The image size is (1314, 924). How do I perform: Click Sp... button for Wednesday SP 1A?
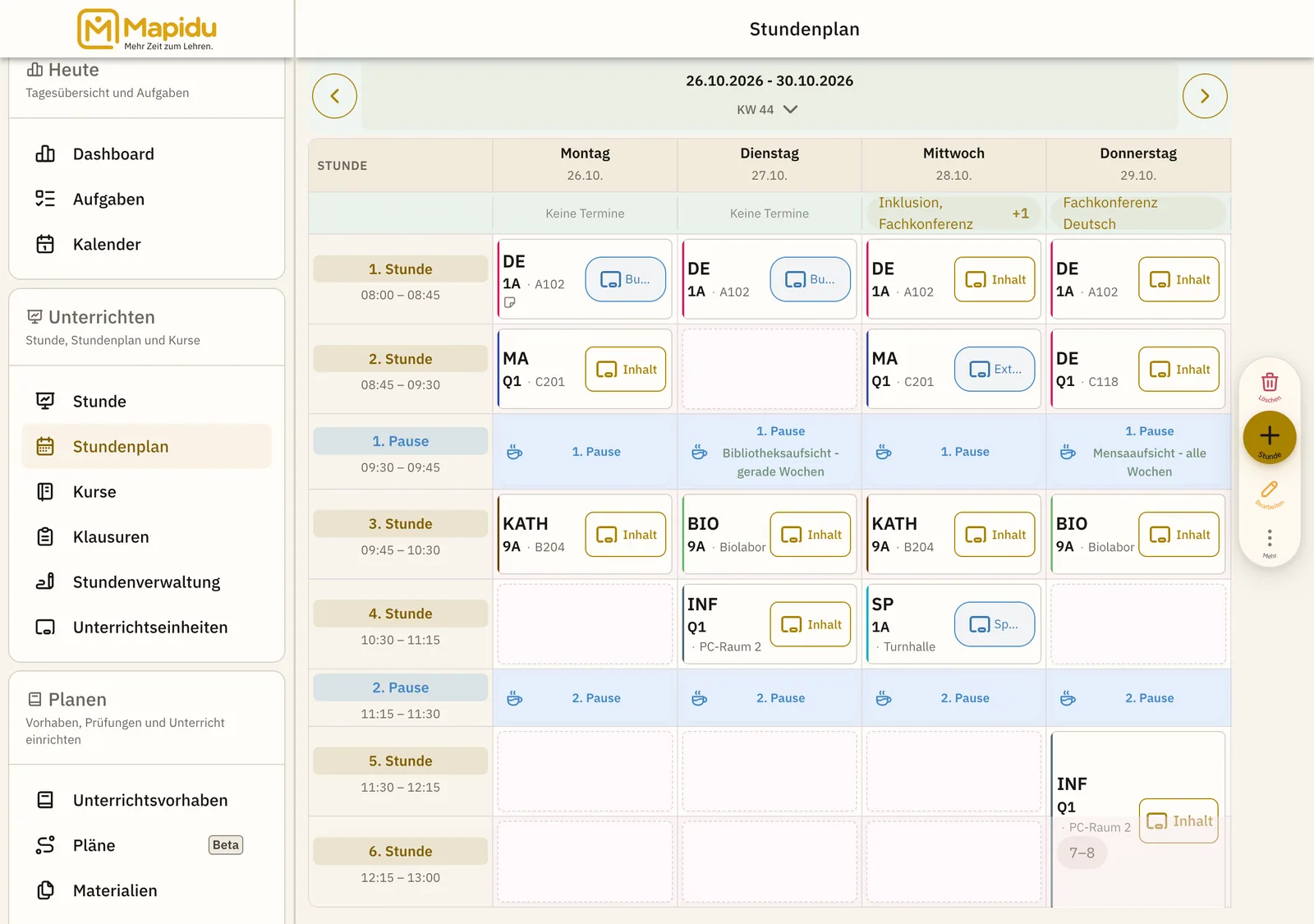coord(995,624)
